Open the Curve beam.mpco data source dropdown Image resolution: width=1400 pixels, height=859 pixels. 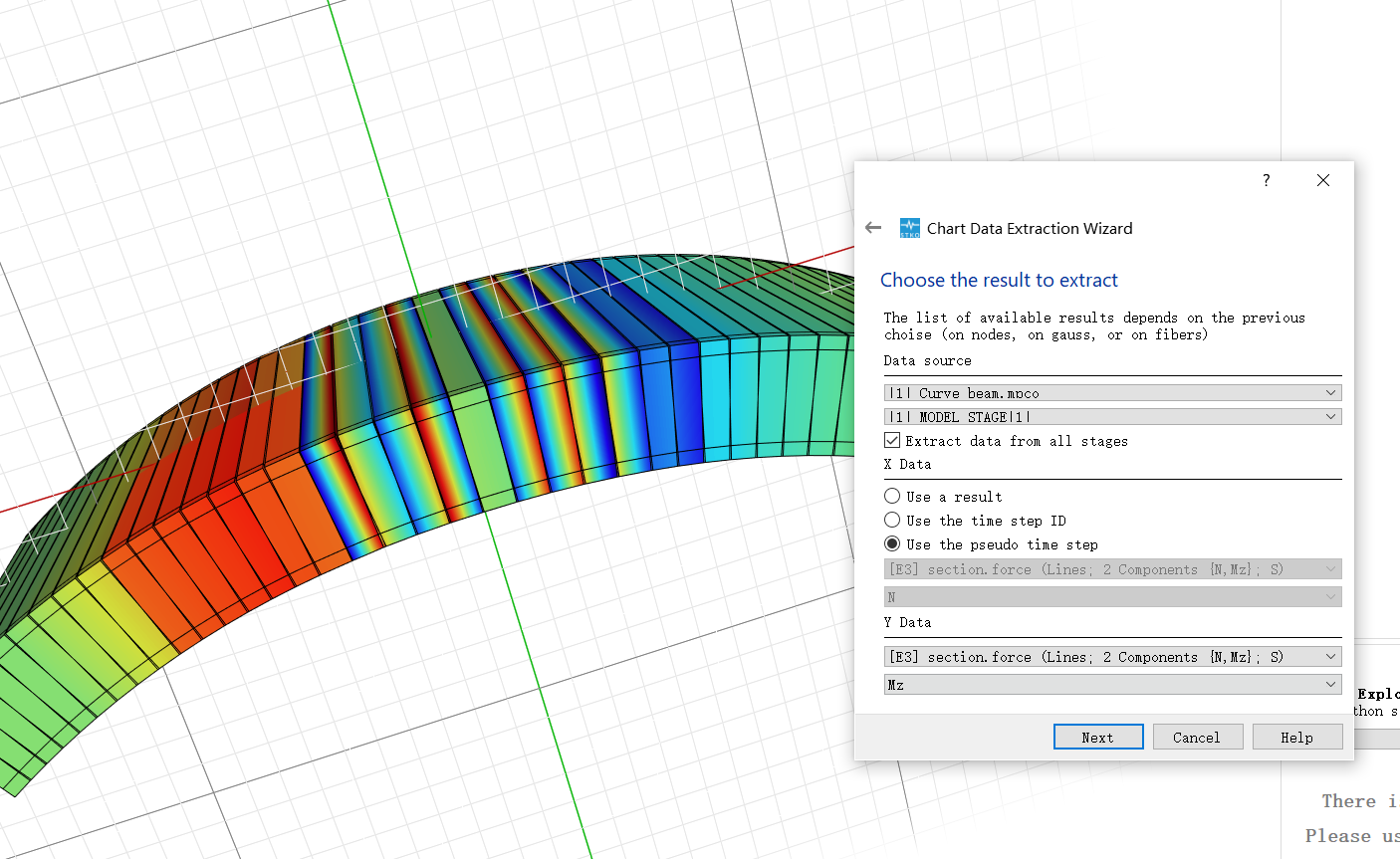1112,393
